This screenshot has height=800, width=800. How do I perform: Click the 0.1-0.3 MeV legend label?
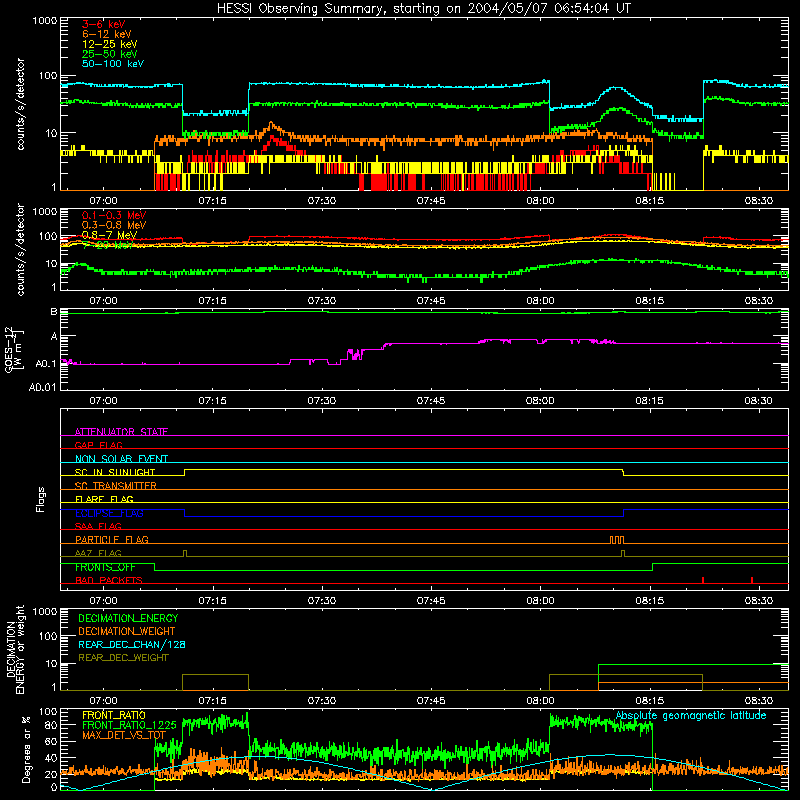coord(113,215)
